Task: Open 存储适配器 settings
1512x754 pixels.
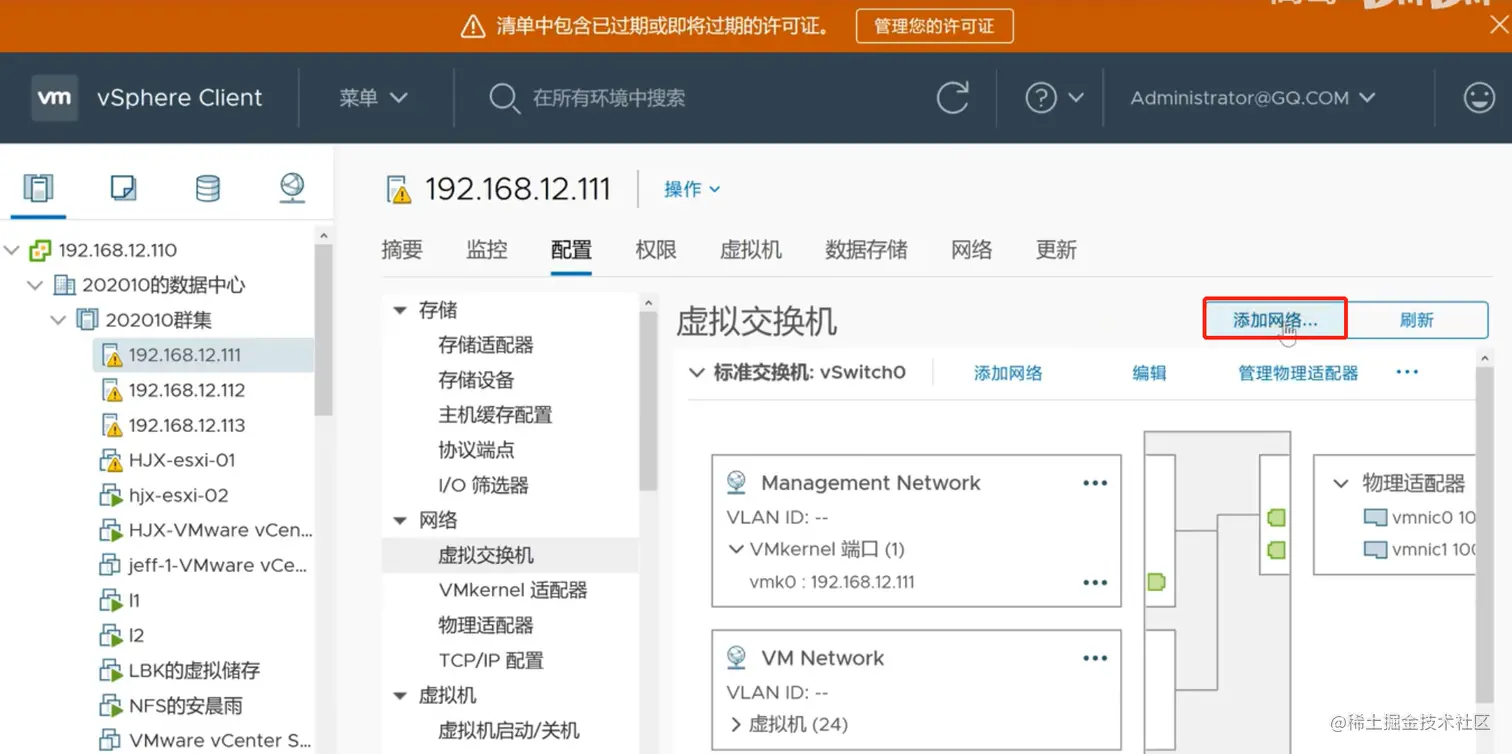Action: point(486,345)
